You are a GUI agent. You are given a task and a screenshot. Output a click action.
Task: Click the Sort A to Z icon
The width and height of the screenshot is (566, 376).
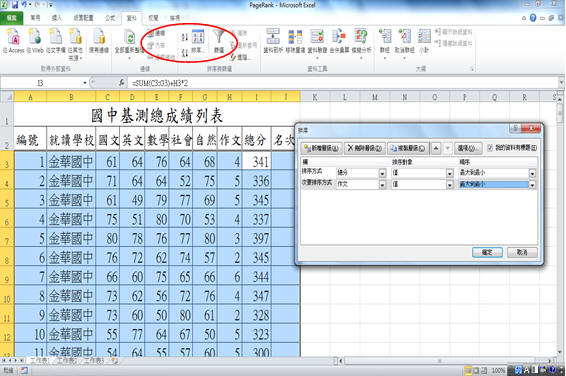[185, 37]
